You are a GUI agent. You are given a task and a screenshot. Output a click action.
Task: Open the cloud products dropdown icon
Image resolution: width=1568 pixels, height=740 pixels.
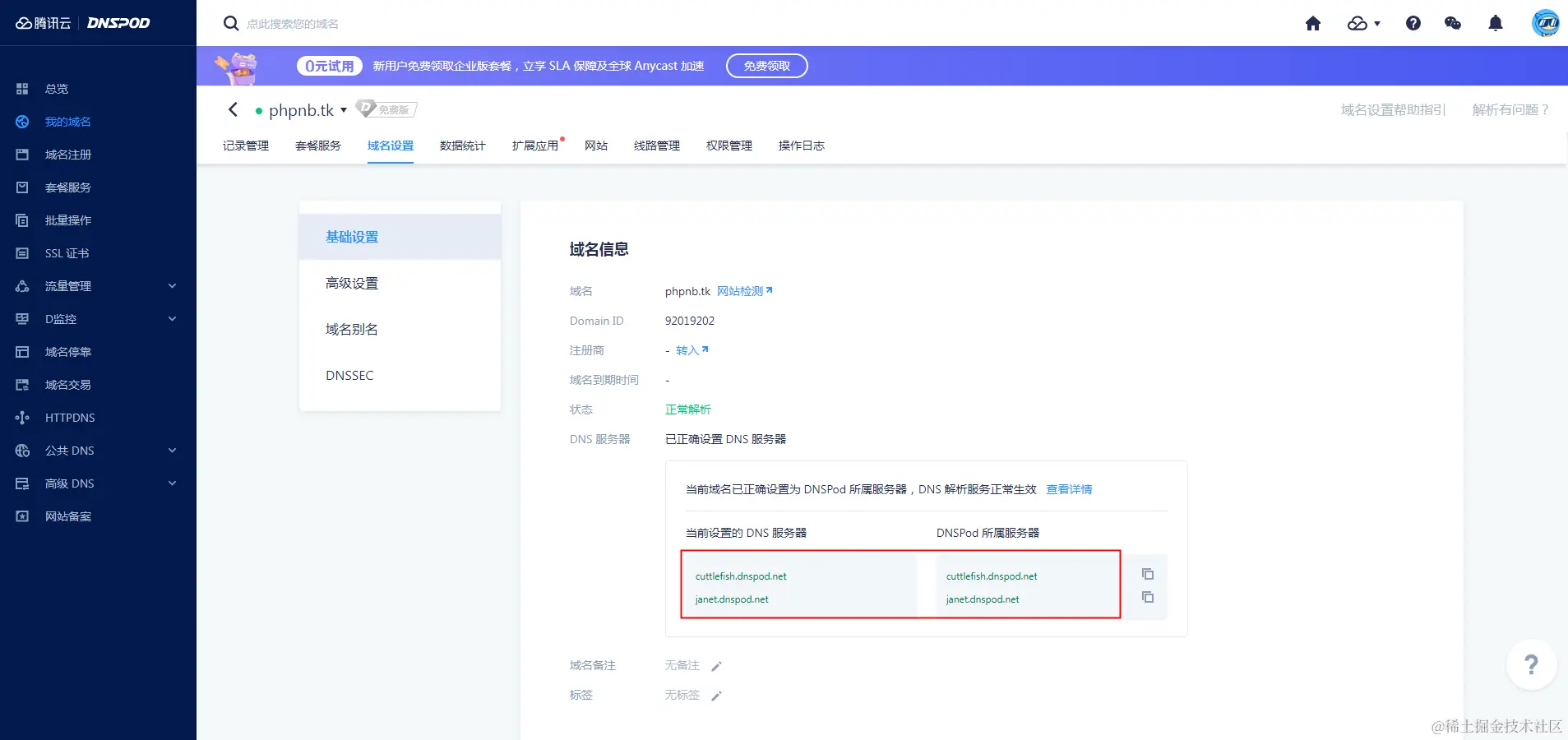click(1363, 23)
